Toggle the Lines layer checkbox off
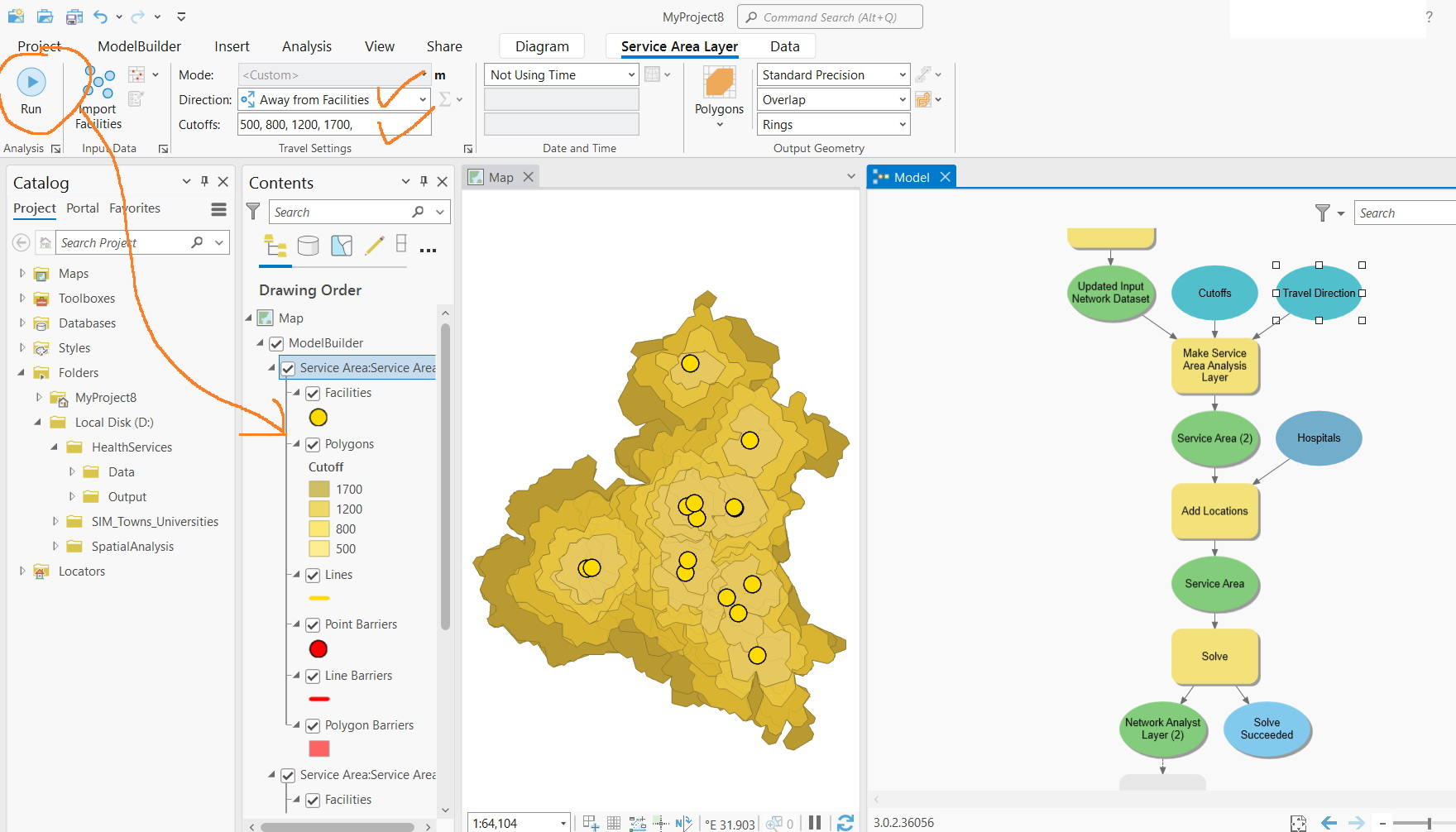Viewport: 1456px width, 832px height. 313,575
